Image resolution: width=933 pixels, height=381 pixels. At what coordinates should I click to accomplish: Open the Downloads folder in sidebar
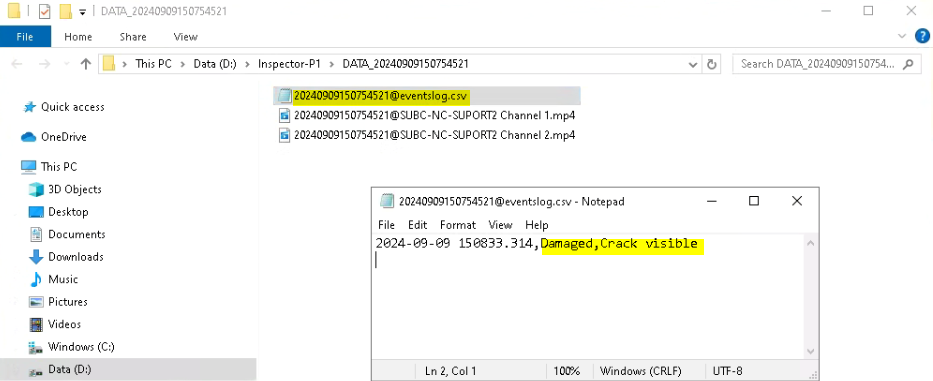point(66,257)
